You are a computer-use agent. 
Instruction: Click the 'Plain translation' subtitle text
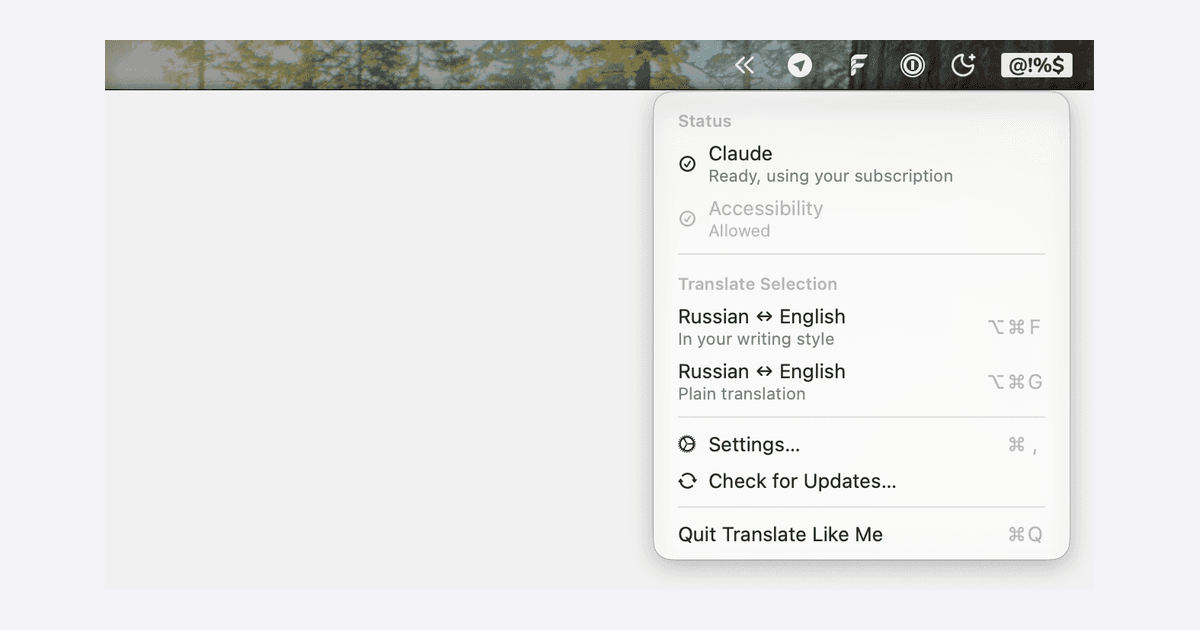coord(742,394)
